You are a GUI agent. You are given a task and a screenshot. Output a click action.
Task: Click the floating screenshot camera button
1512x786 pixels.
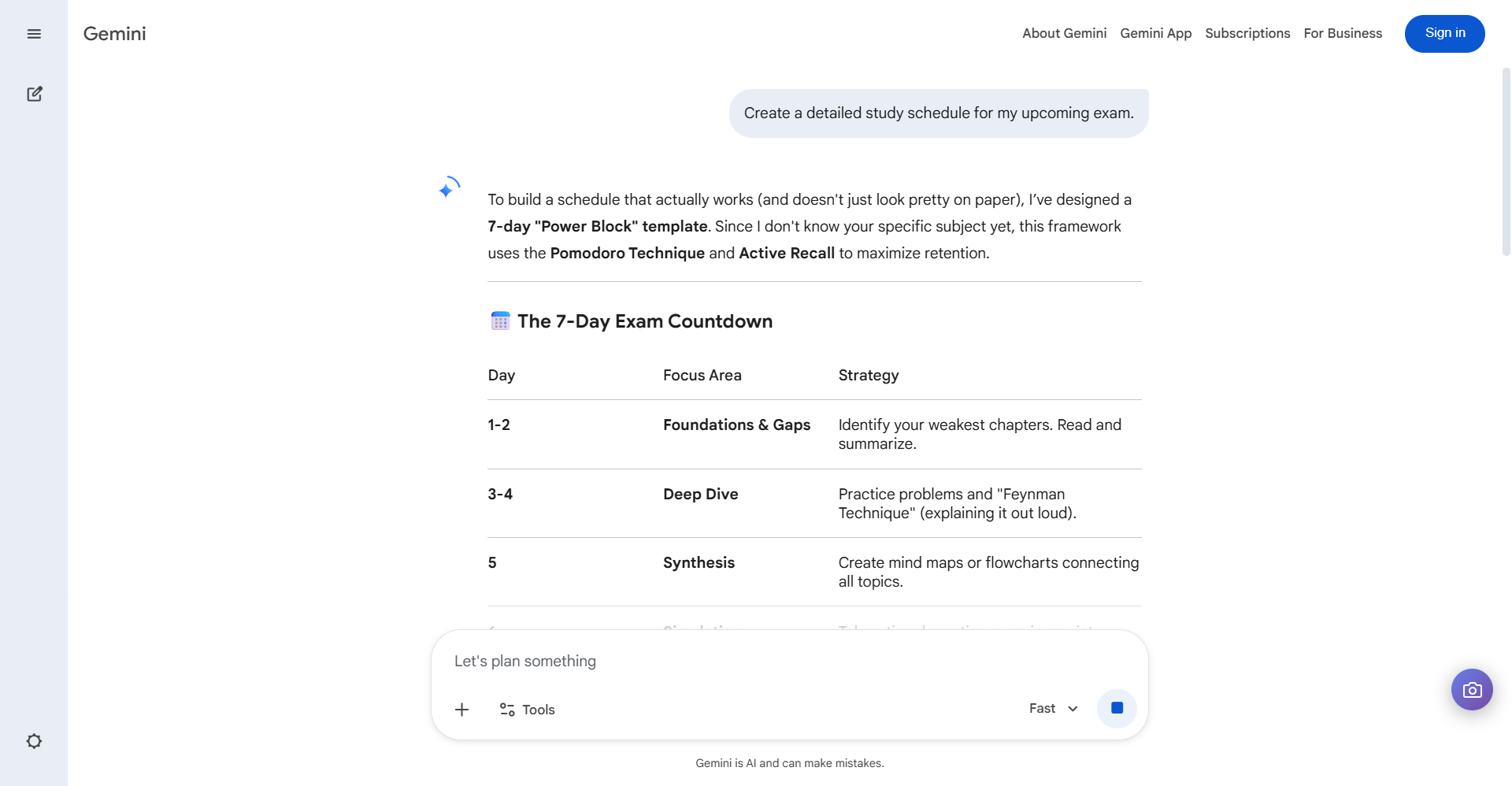(x=1472, y=690)
